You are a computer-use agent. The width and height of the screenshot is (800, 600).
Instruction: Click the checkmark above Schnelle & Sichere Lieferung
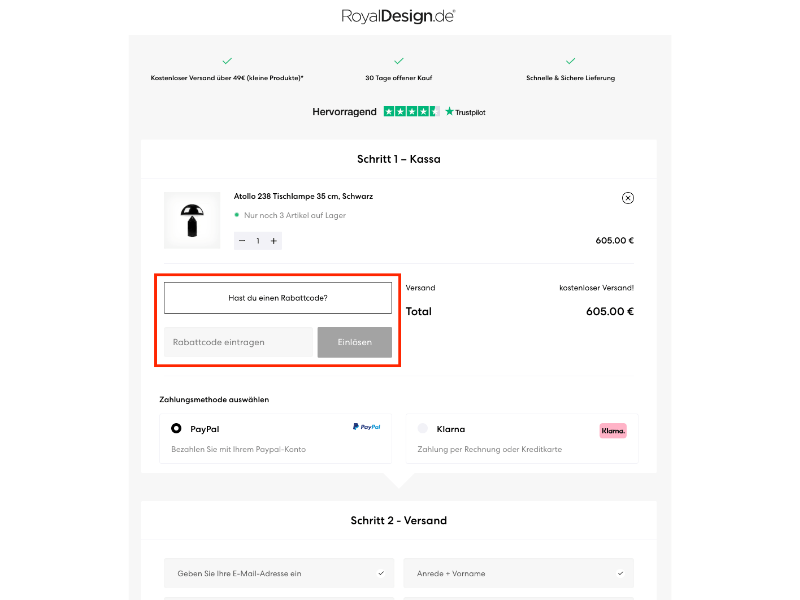(x=571, y=60)
